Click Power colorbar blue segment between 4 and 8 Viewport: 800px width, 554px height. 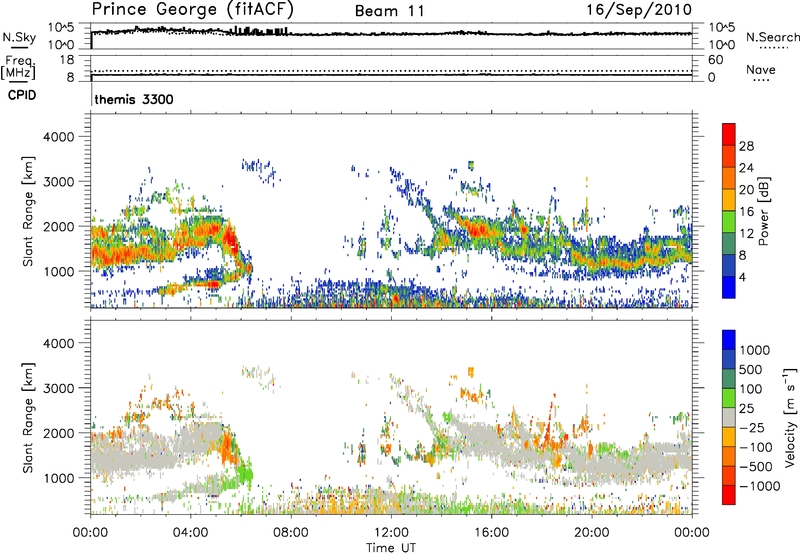(729, 265)
